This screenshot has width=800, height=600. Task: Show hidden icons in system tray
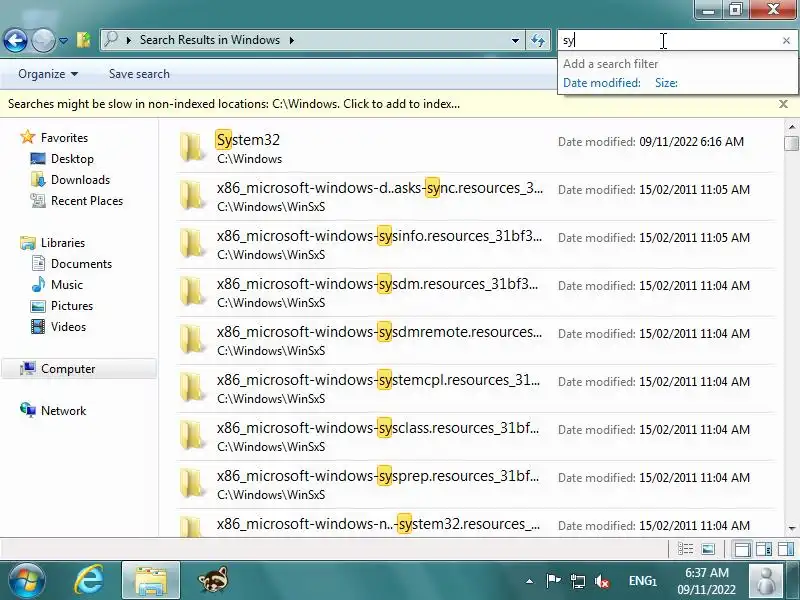(530, 581)
